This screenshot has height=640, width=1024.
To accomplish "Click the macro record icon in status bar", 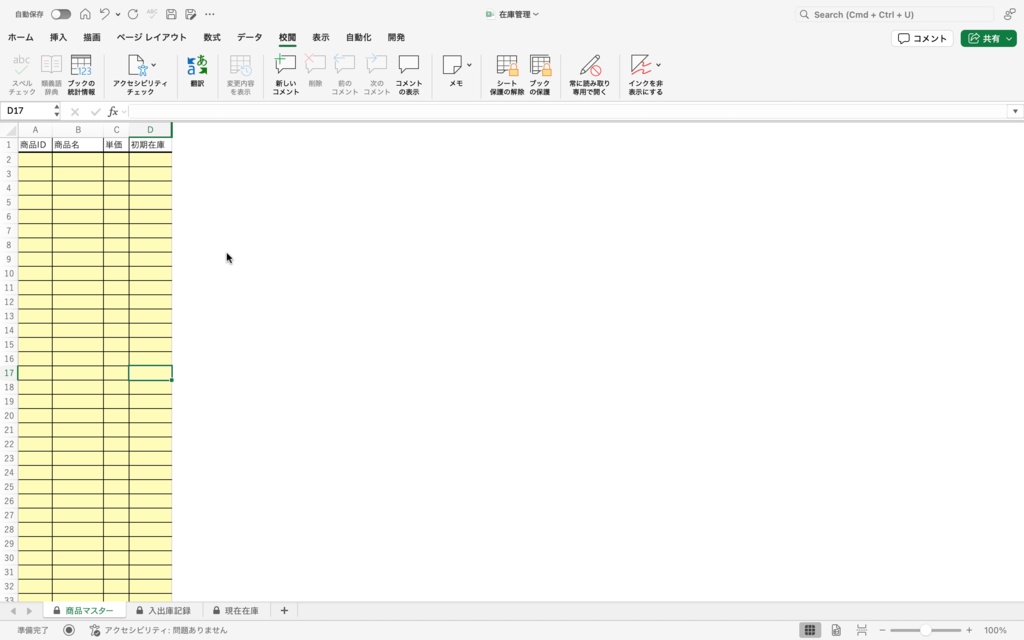I will (69, 630).
